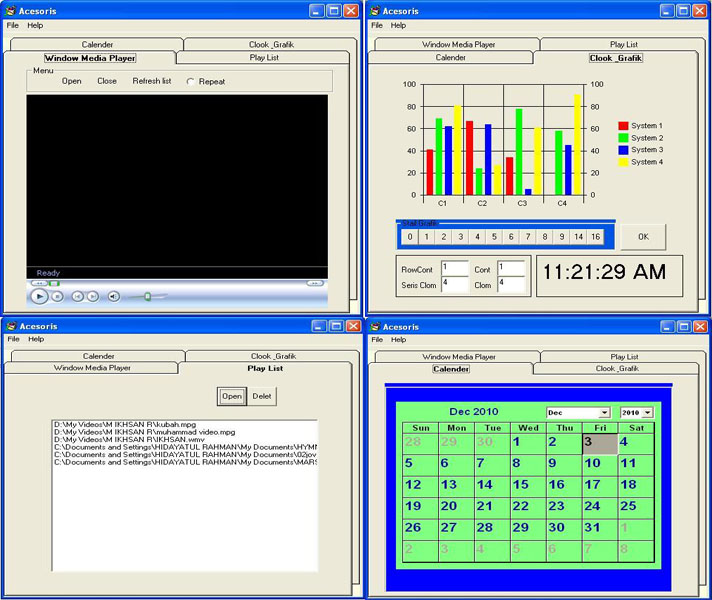Screen dimensions: 712x600
Task: Click Open in the media player Menu group
Action: pos(72,81)
